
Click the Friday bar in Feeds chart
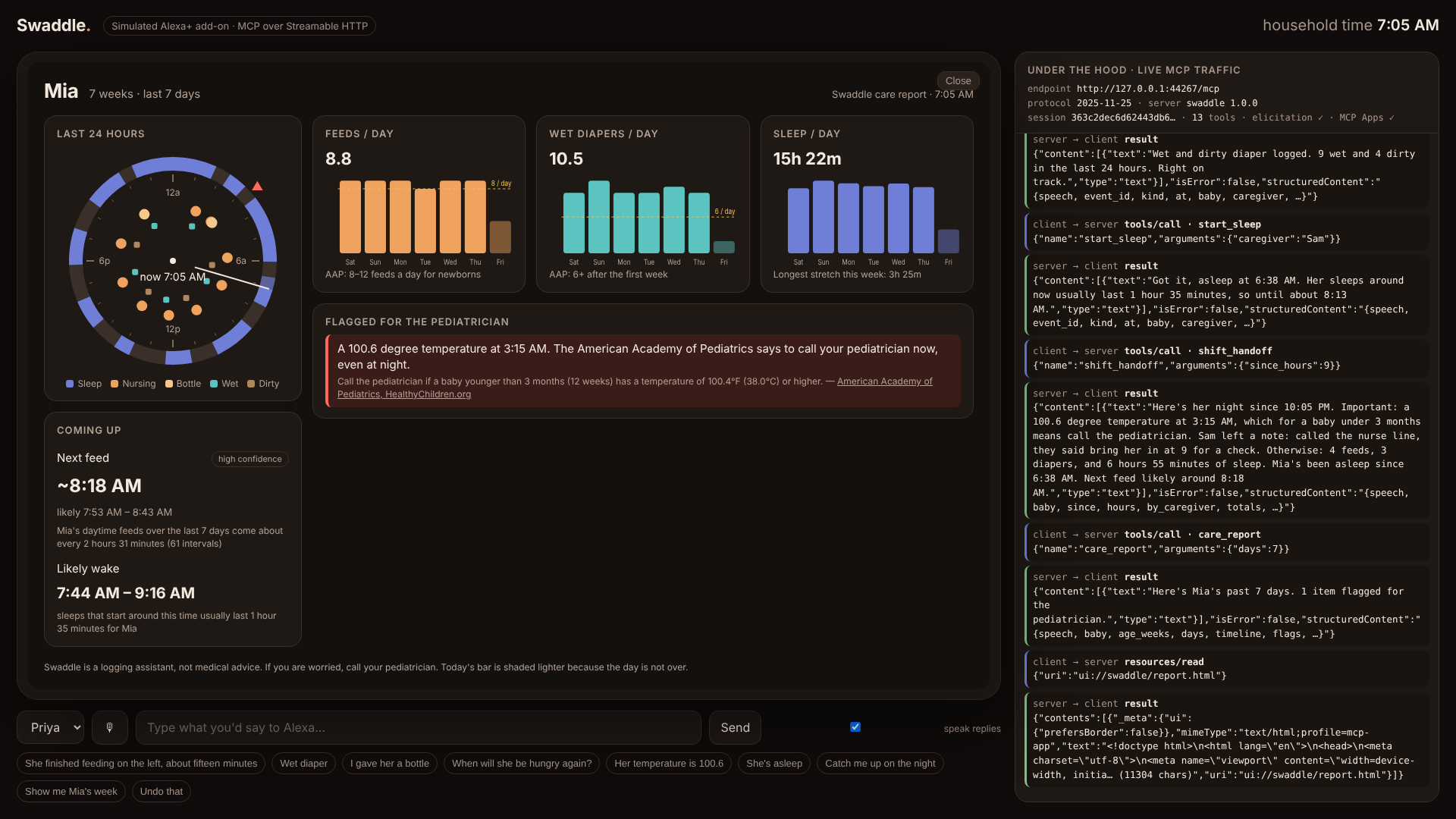pos(500,237)
